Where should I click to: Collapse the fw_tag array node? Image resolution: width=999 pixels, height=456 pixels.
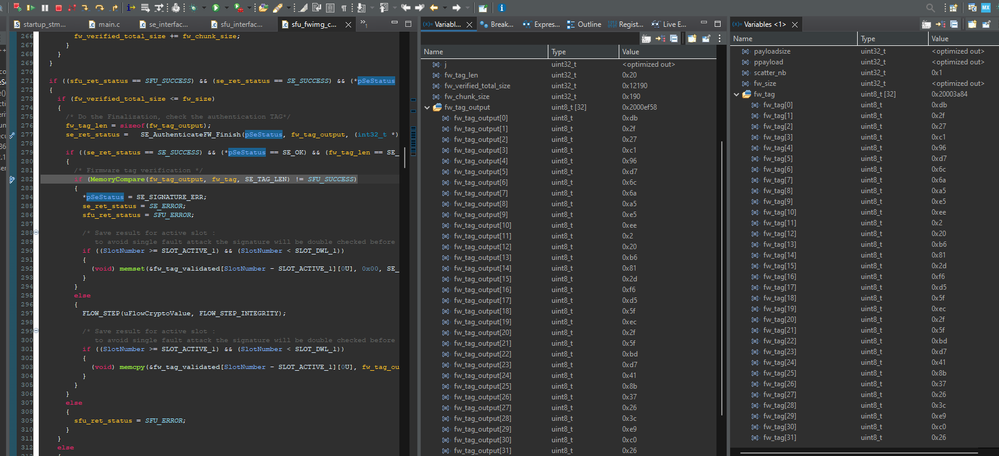click(736, 94)
